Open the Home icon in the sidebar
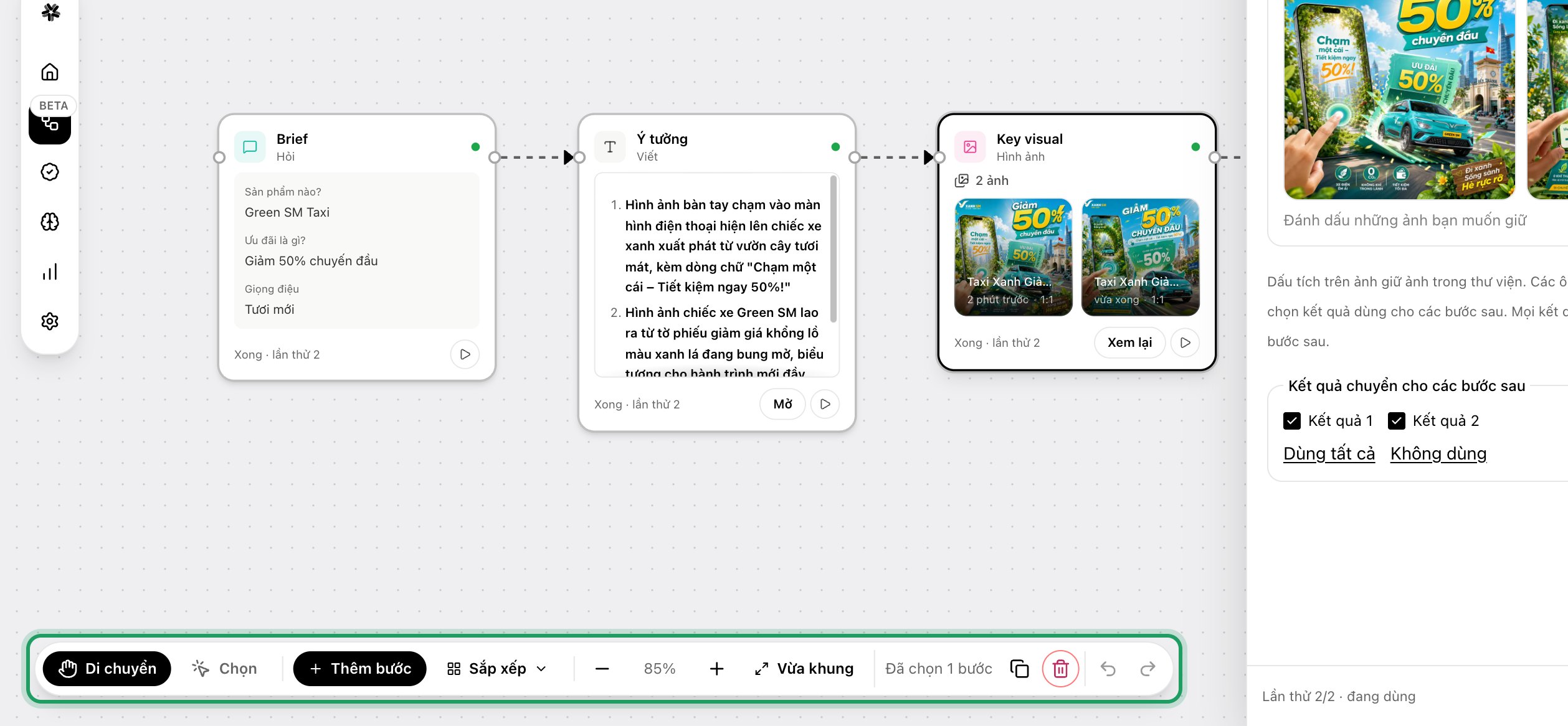Image resolution: width=1568 pixels, height=726 pixels. click(x=50, y=72)
